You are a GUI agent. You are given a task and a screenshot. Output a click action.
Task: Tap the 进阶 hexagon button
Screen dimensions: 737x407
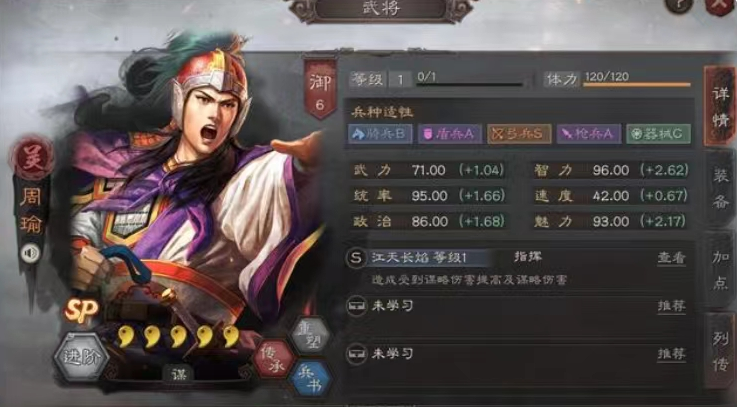(x=81, y=357)
